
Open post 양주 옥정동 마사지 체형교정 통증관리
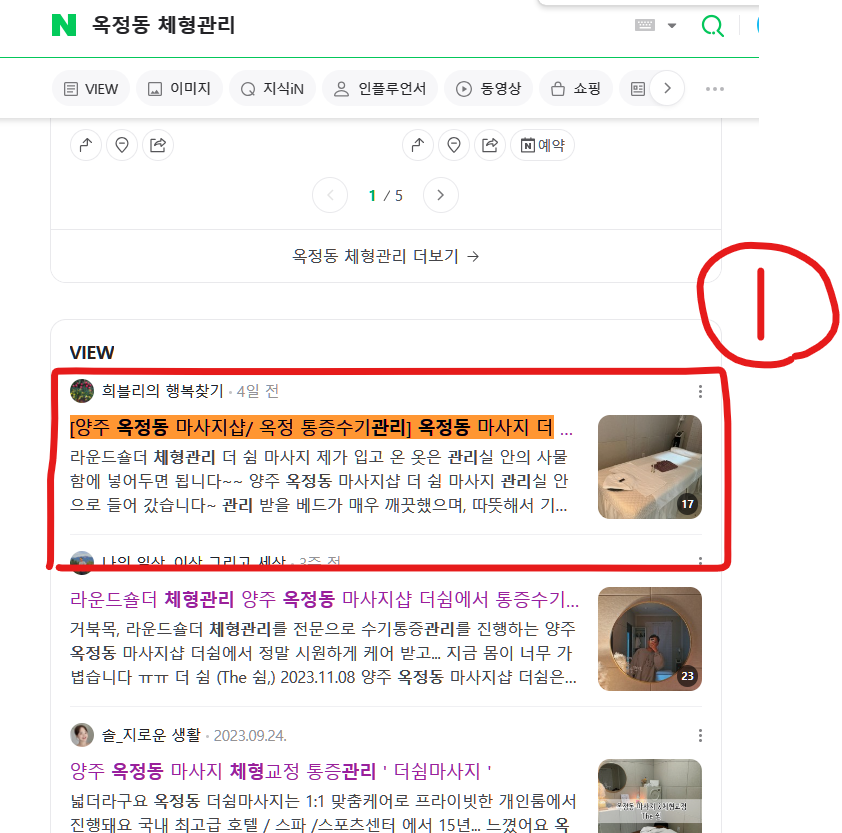[281, 771]
